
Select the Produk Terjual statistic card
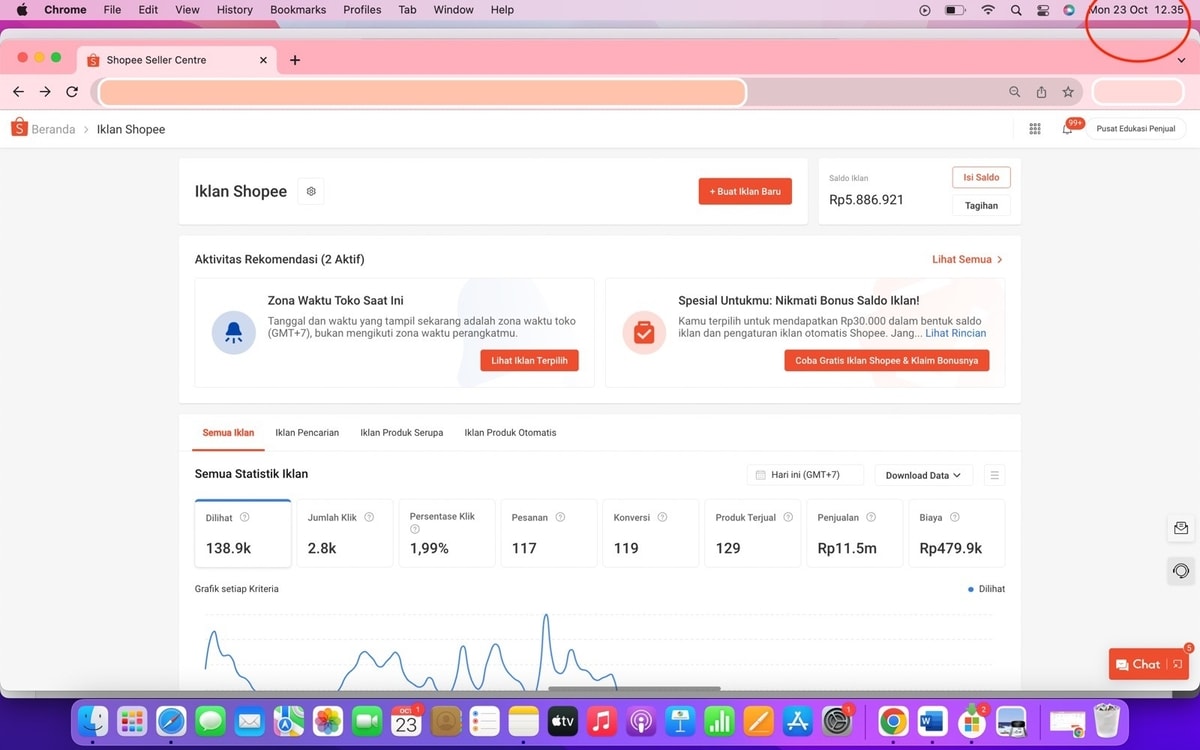pyautogui.click(x=753, y=534)
